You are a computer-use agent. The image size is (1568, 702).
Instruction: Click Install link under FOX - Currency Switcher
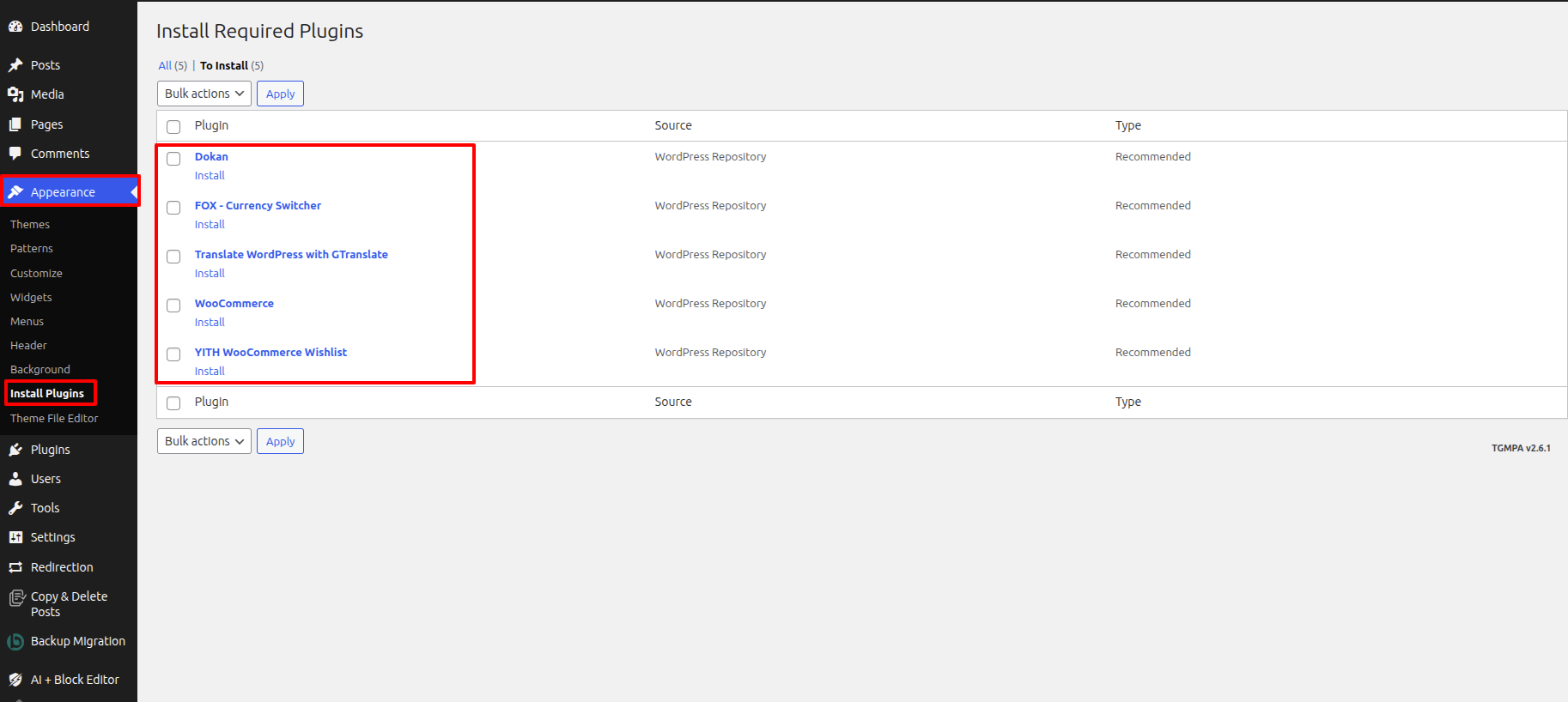click(x=210, y=224)
